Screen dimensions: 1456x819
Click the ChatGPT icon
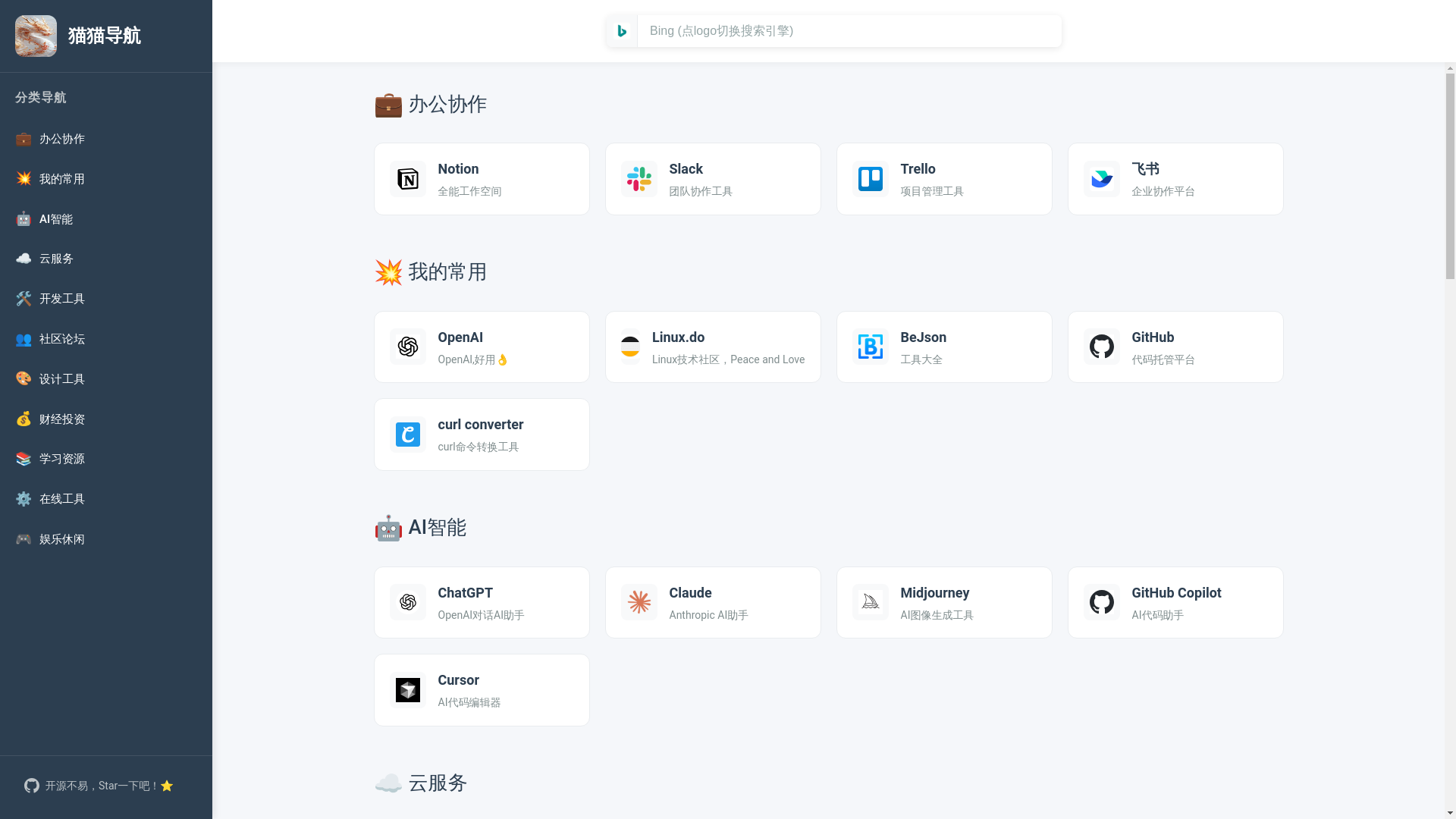[408, 602]
